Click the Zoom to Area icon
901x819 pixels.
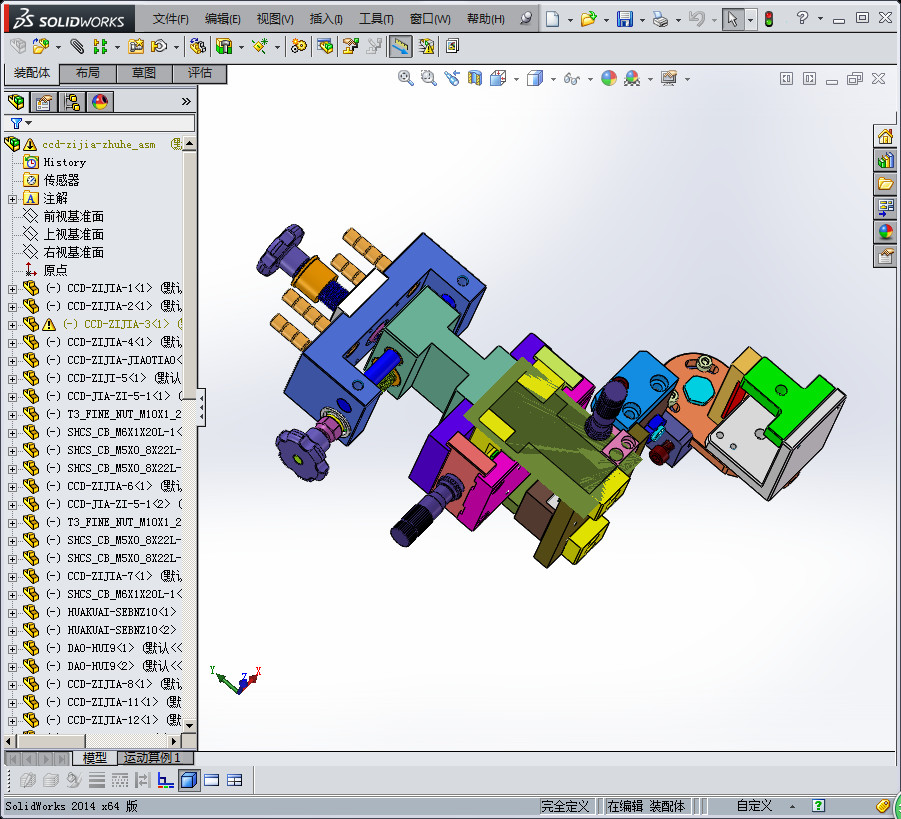pos(429,78)
